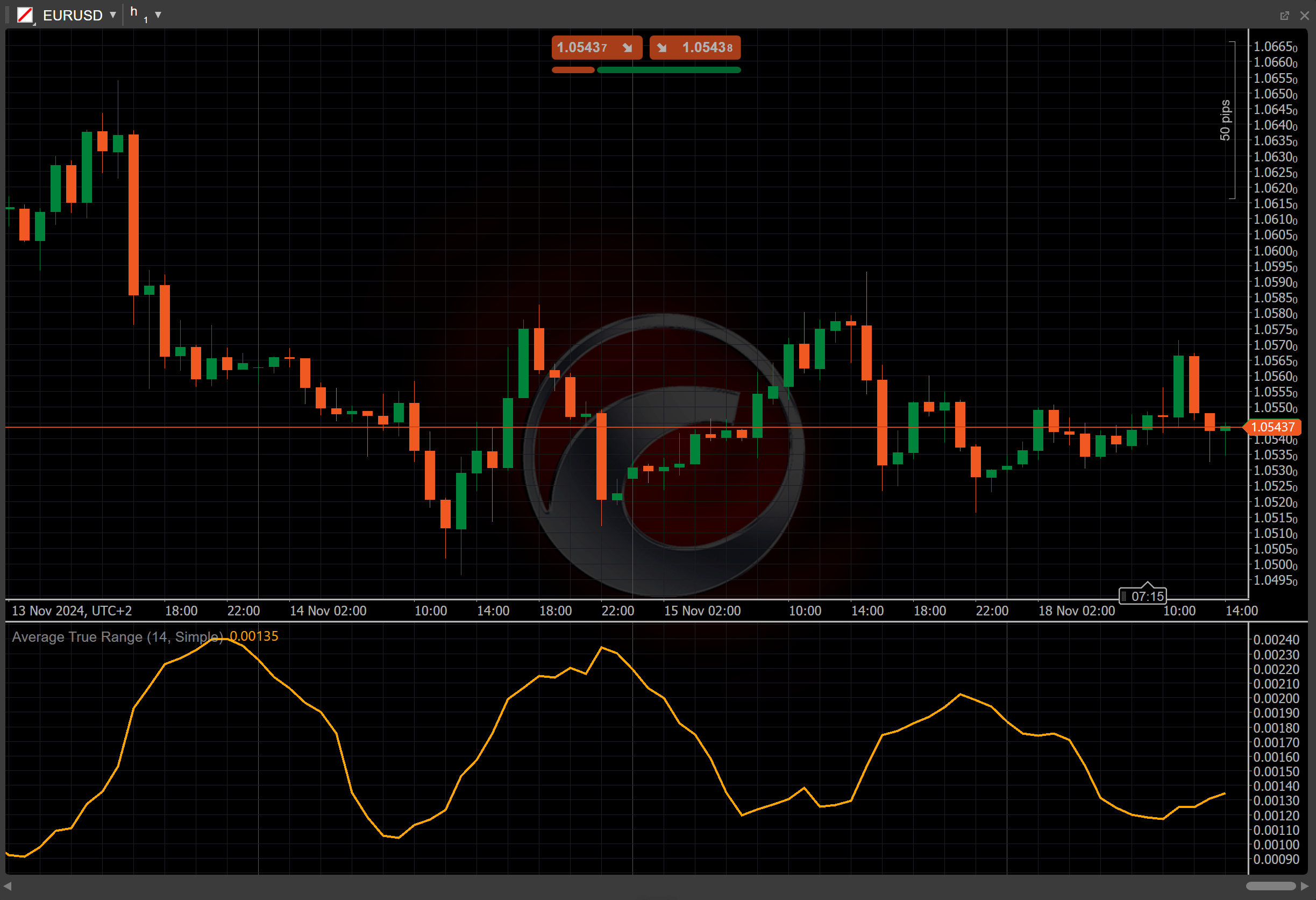Image resolution: width=1316 pixels, height=900 pixels.
Task: Detach chart with the pop-out icon
Action: click(x=1284, y=15)
